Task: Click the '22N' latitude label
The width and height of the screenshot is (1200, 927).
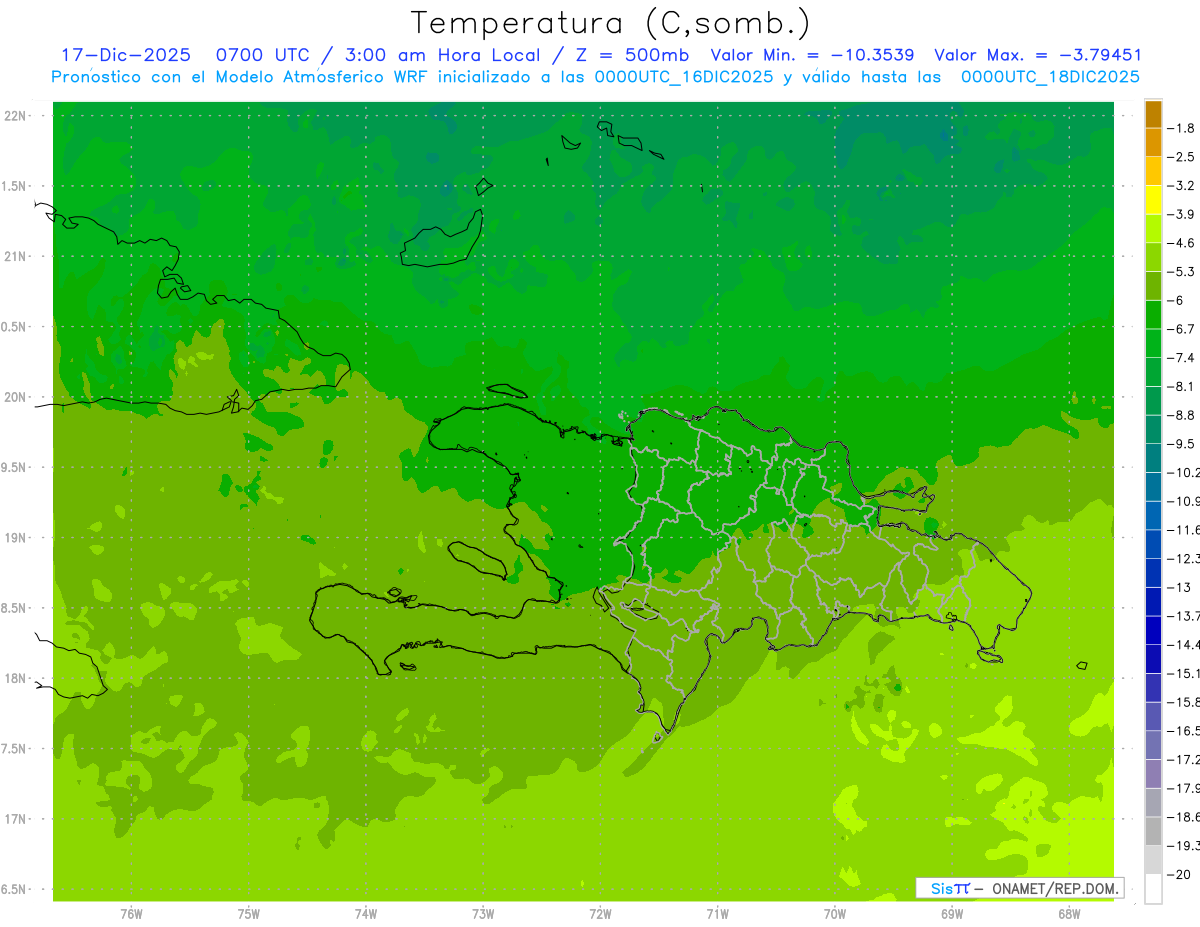Action: pos(15,116)
